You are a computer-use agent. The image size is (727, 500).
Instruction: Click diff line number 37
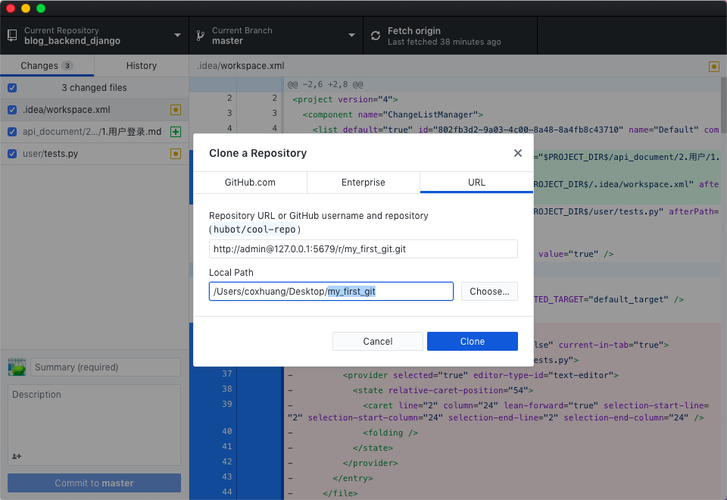pos(227,374)
